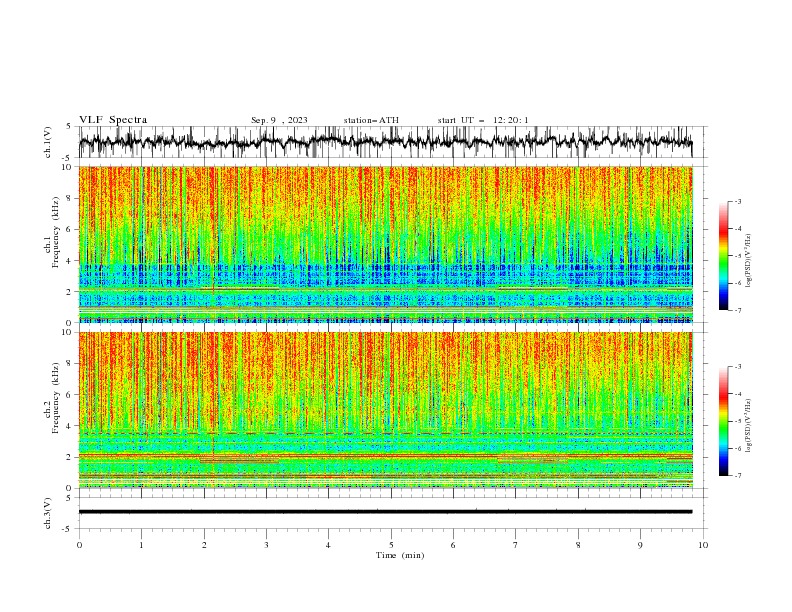The width and height of the screenshot is (792, 612).
Task: Click inside the ch.1 spectrogram panel
Action: click(385, 244)
